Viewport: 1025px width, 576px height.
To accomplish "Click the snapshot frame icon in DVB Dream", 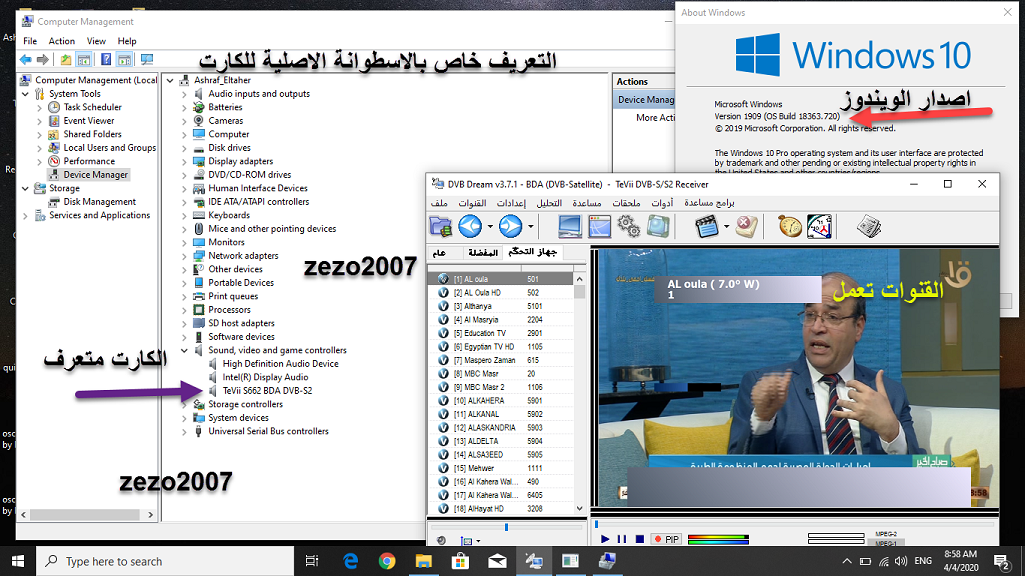I will pyautogui.click(x=658, y=226).
